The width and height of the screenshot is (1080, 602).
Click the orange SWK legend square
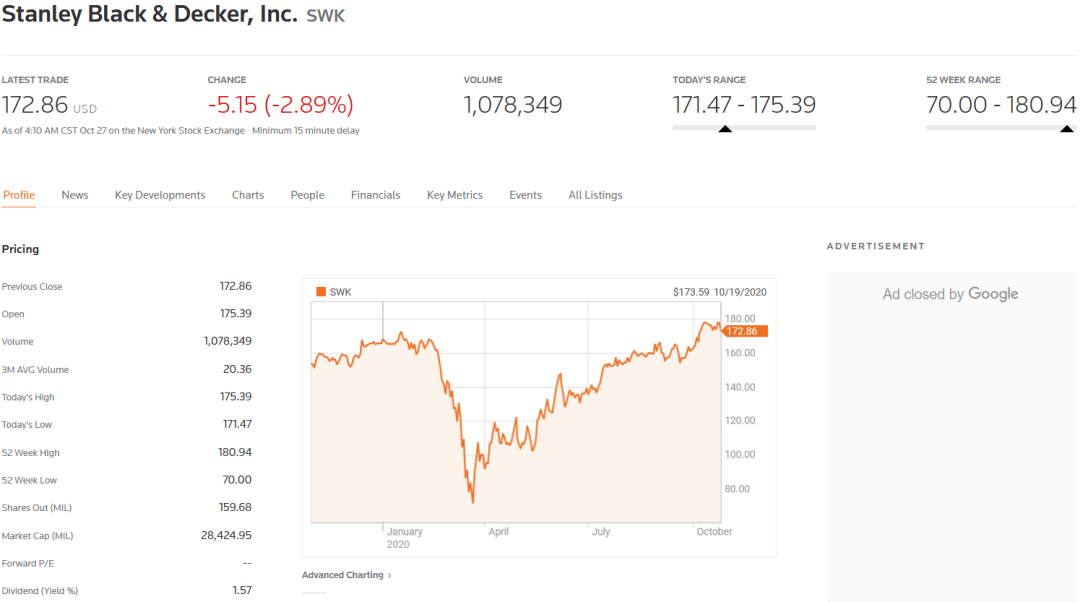(x=320, y=292)
